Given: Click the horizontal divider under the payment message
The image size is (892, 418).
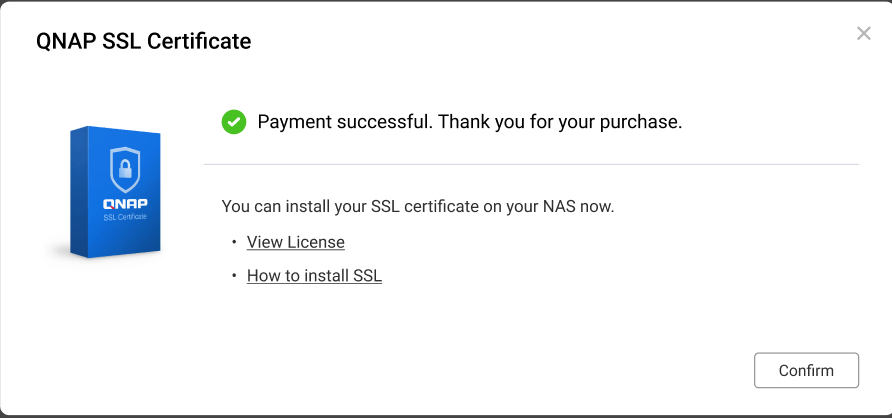Looking at the screenshot, I should (x=531, y=164).
